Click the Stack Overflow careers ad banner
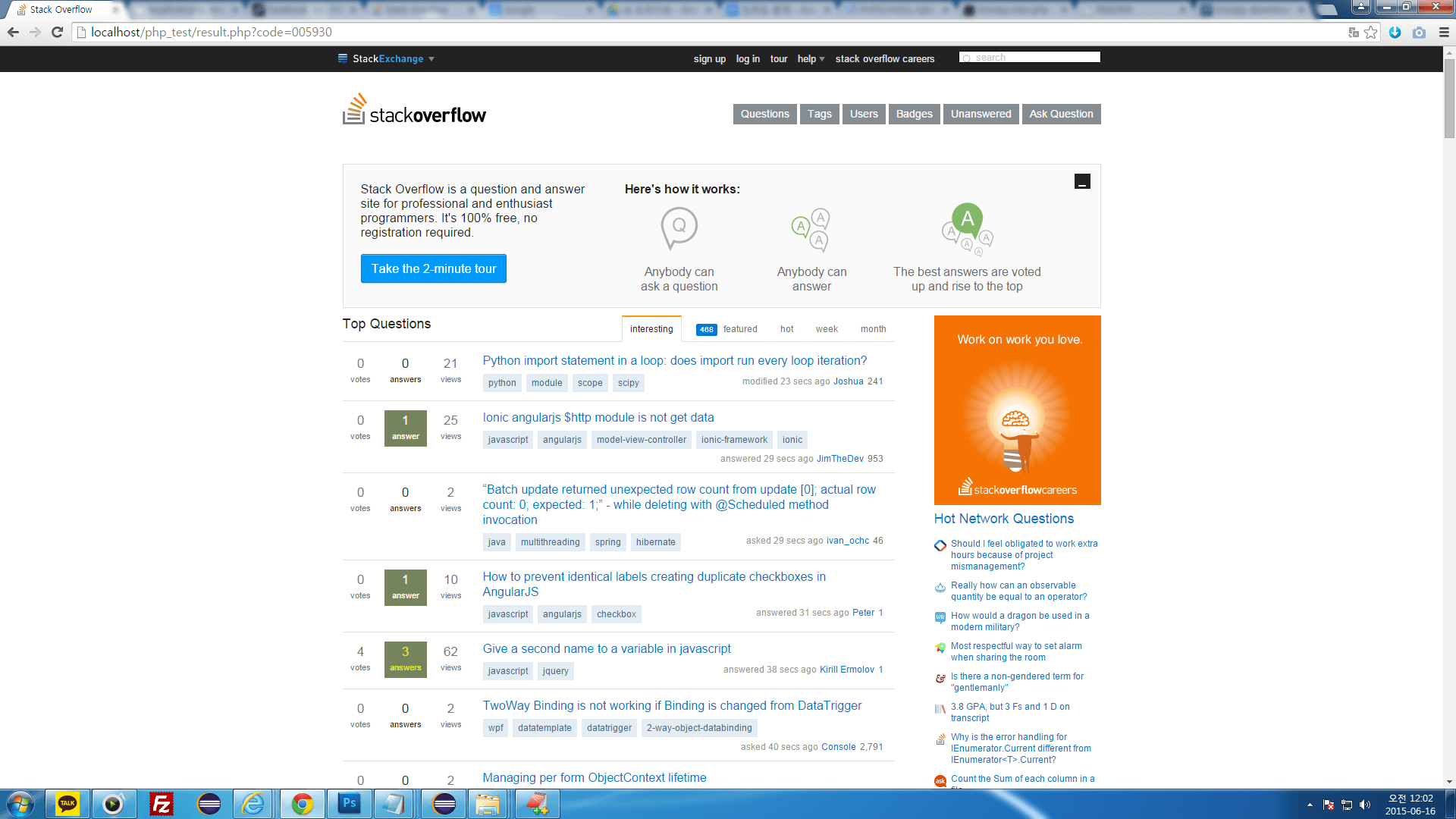This screenshot has height=819, width=1456. [x=1017, y=410]
